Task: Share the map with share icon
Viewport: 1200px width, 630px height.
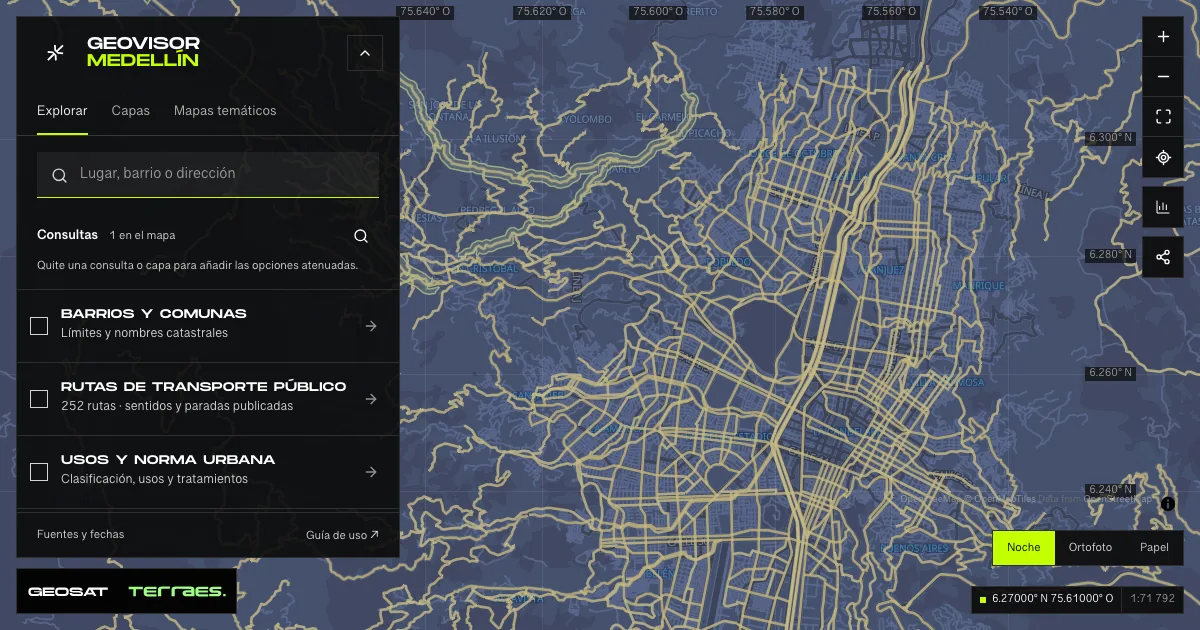Action: pos(1163,257)
